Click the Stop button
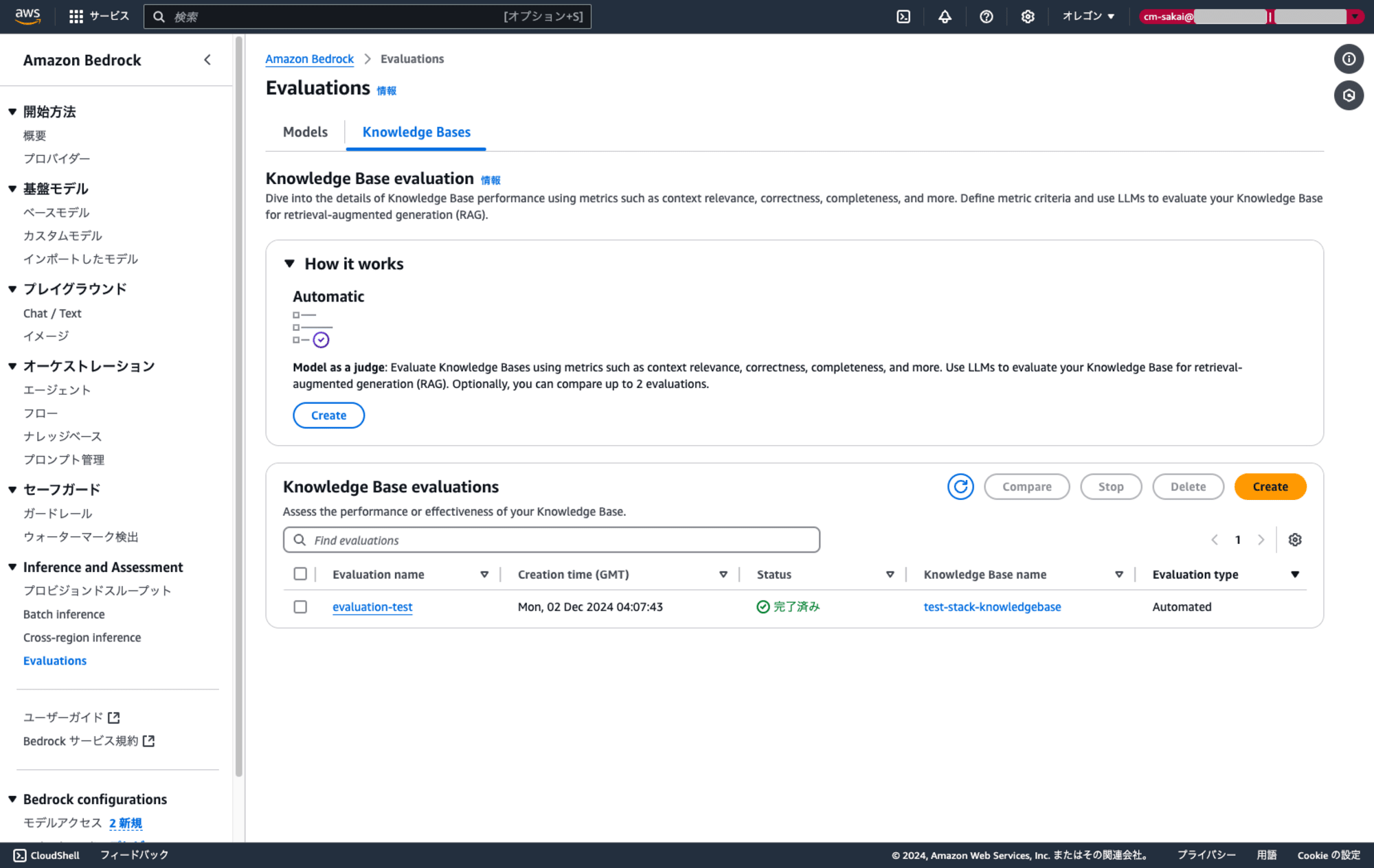Viewport: 1374px width, 868px height. point(1111,487)
